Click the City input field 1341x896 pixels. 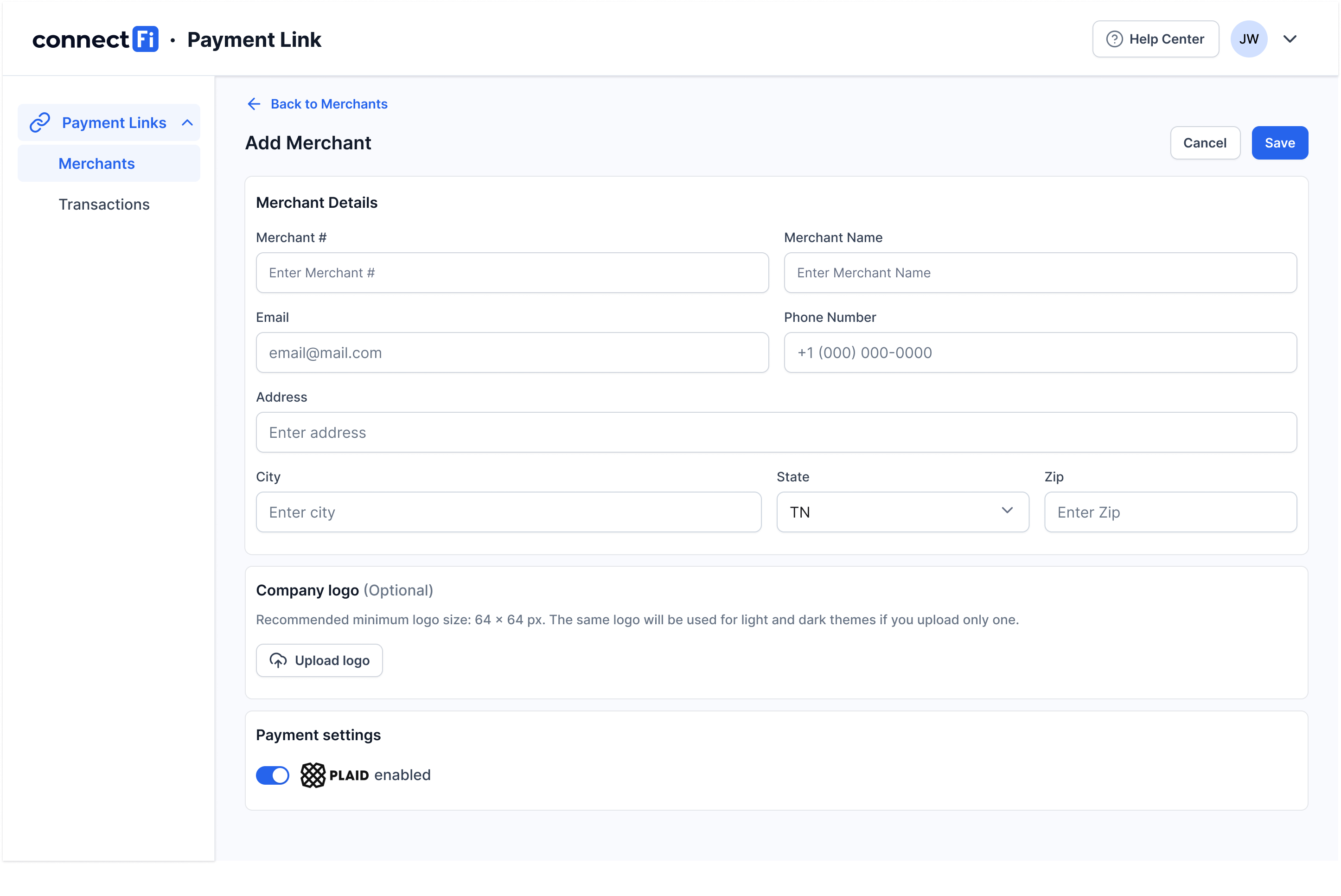point(509,512)
